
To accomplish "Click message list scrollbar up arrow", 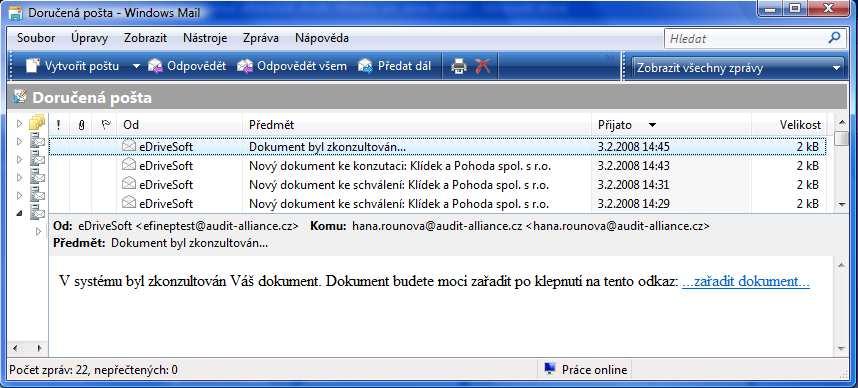I will coord(842,122).
